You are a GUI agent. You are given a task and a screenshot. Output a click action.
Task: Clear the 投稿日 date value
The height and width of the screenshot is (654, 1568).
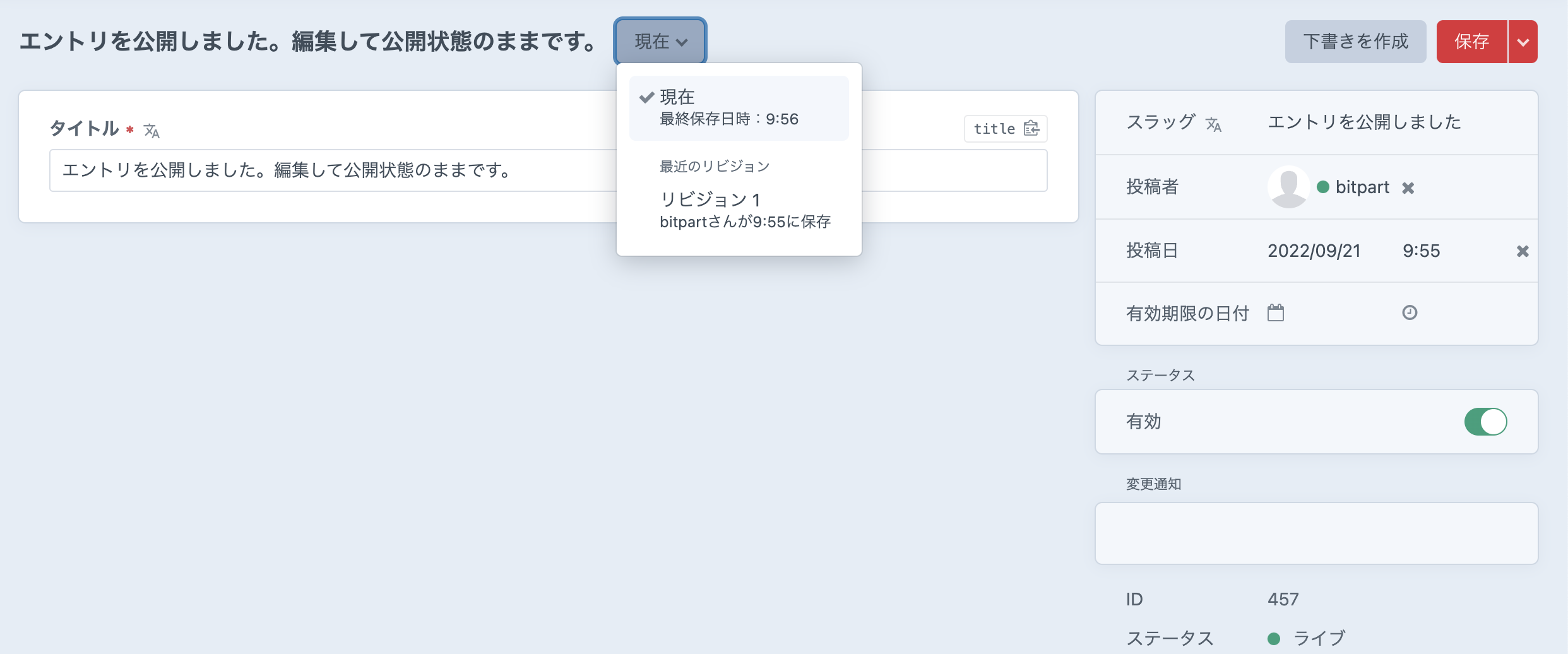tap(1523, 250)
